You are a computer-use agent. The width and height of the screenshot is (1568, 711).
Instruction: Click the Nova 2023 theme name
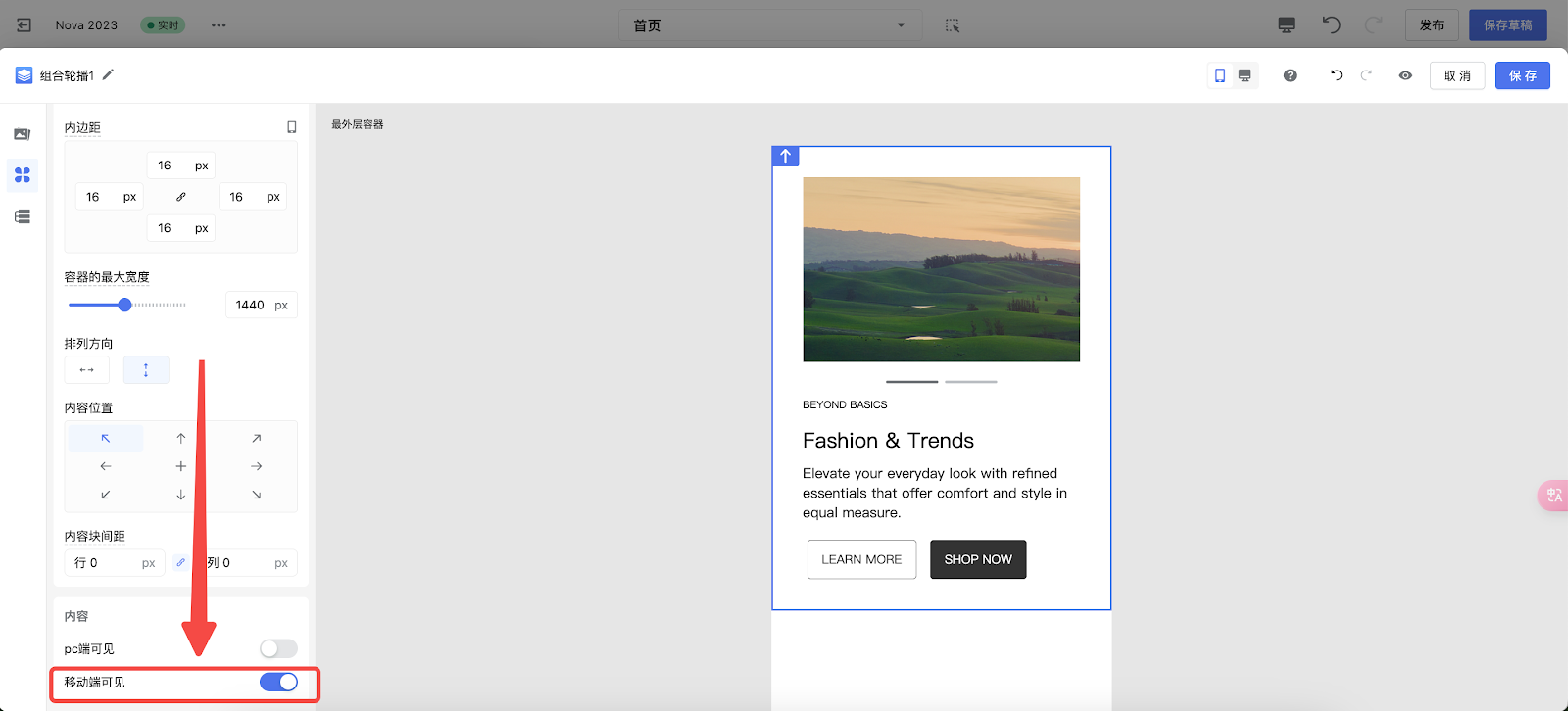86,25
